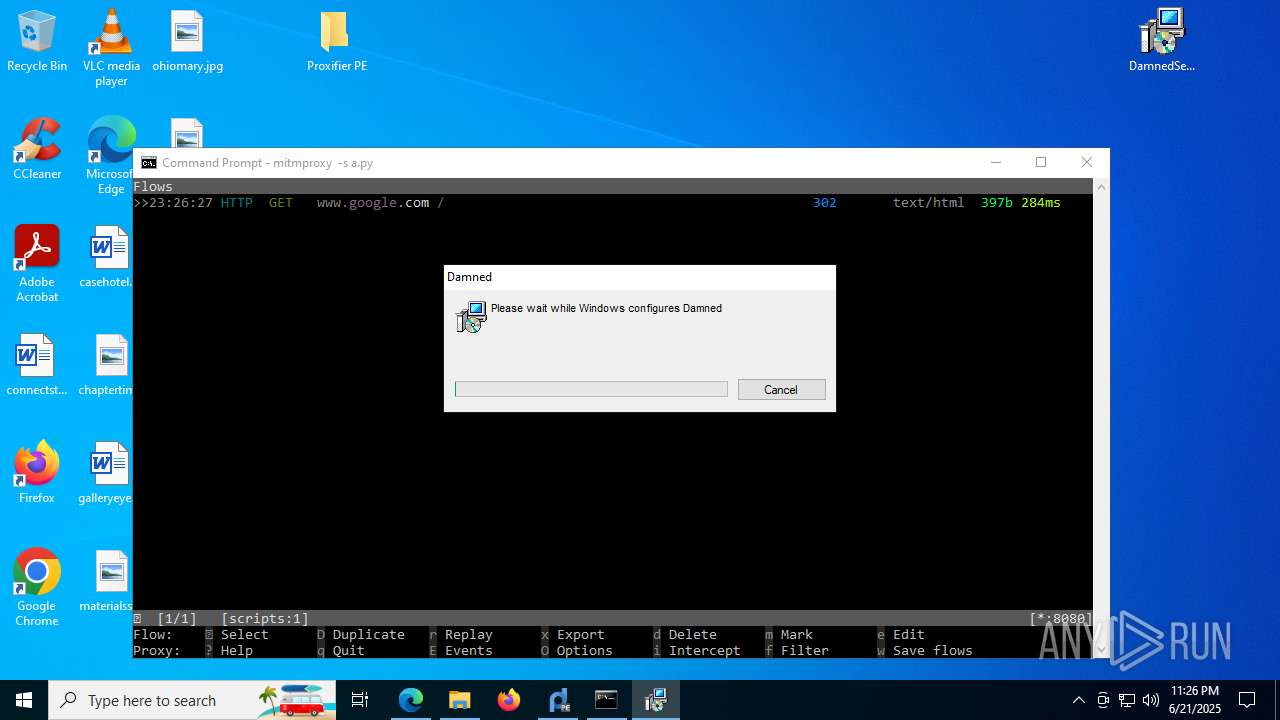Switch to Proxifier PE taskbar app
Image resolution: width=1280 pixels, height=720 pixels.
(558, 700)
